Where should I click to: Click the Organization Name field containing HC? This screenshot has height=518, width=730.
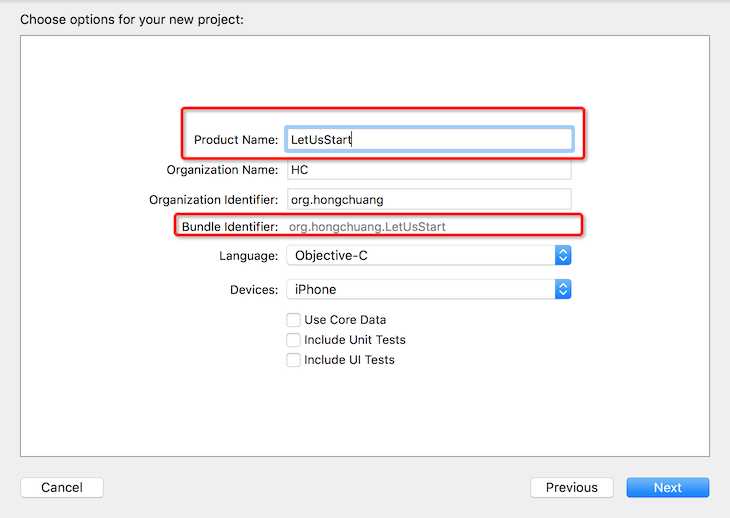429,170
